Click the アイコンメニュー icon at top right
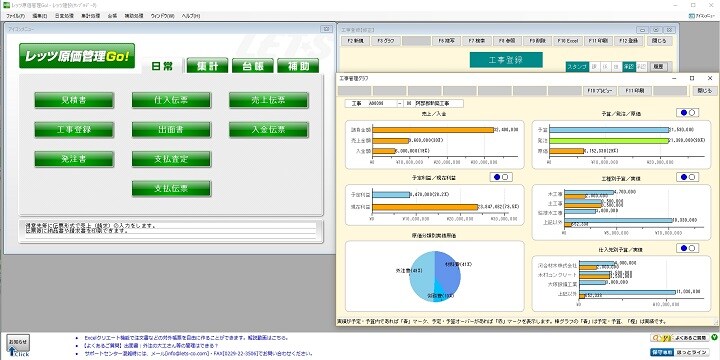The height and width of the screenshot is (360, 720). [x=702, y=16]
